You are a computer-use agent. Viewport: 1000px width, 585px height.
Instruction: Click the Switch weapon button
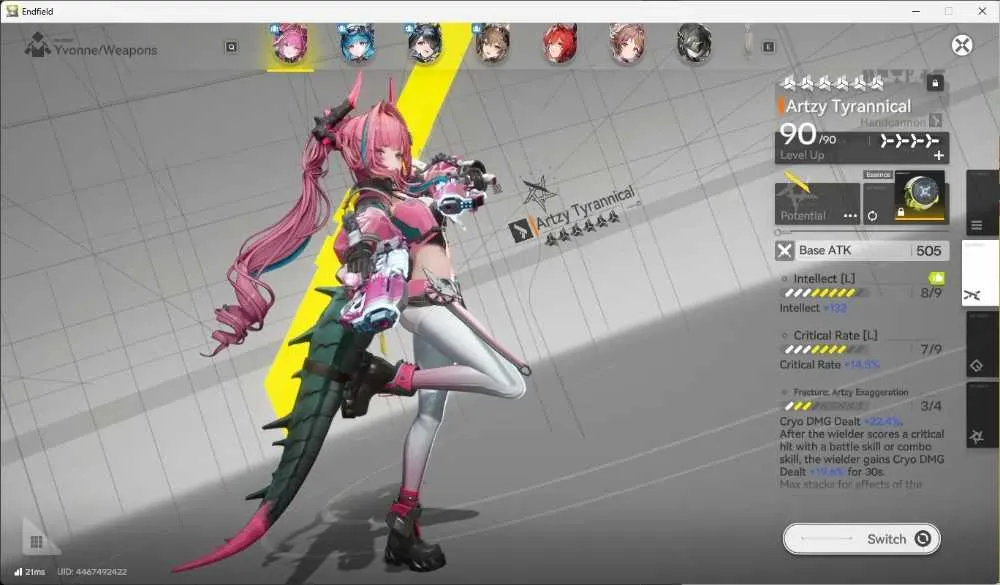tap(862, 539)
